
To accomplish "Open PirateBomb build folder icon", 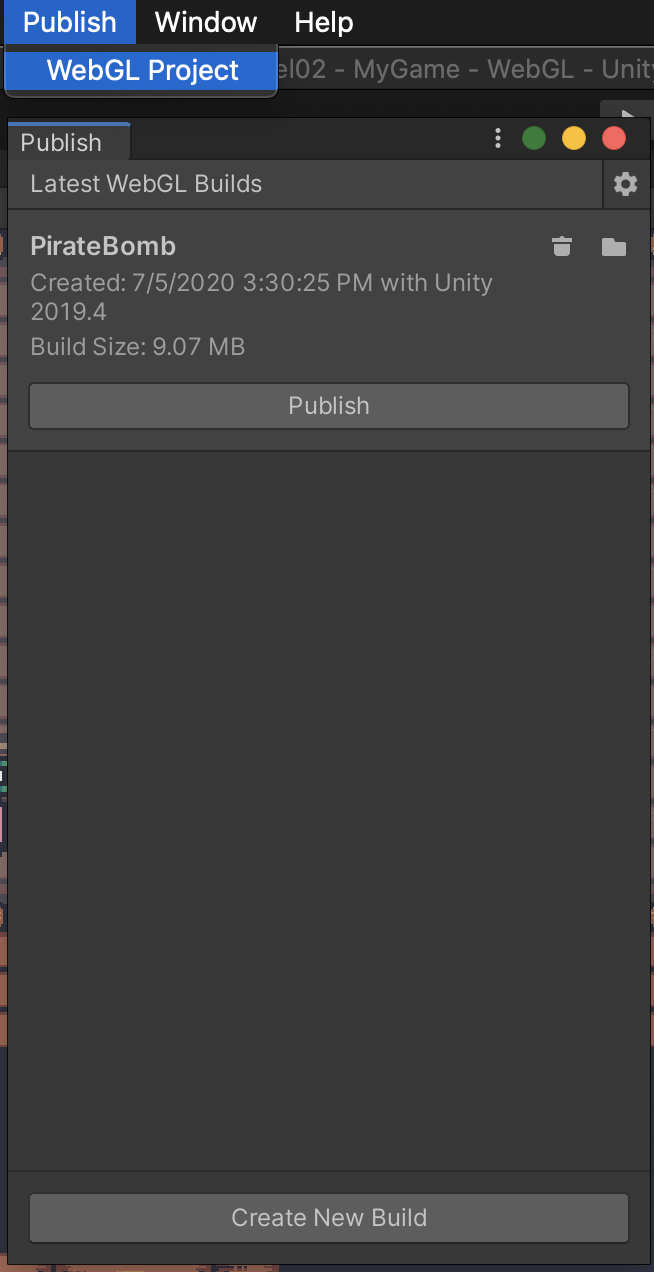I will [x=614, y=247].
